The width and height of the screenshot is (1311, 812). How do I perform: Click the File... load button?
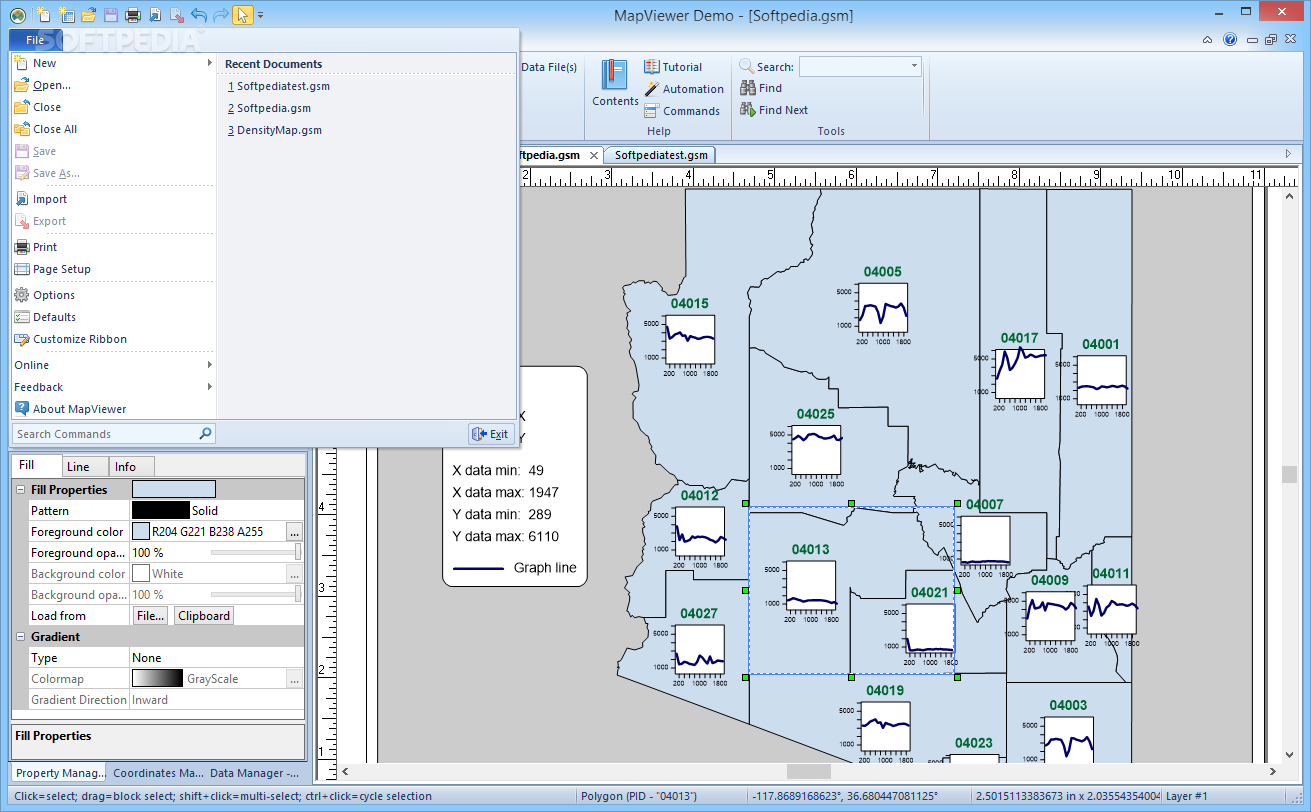pos(151,616)
